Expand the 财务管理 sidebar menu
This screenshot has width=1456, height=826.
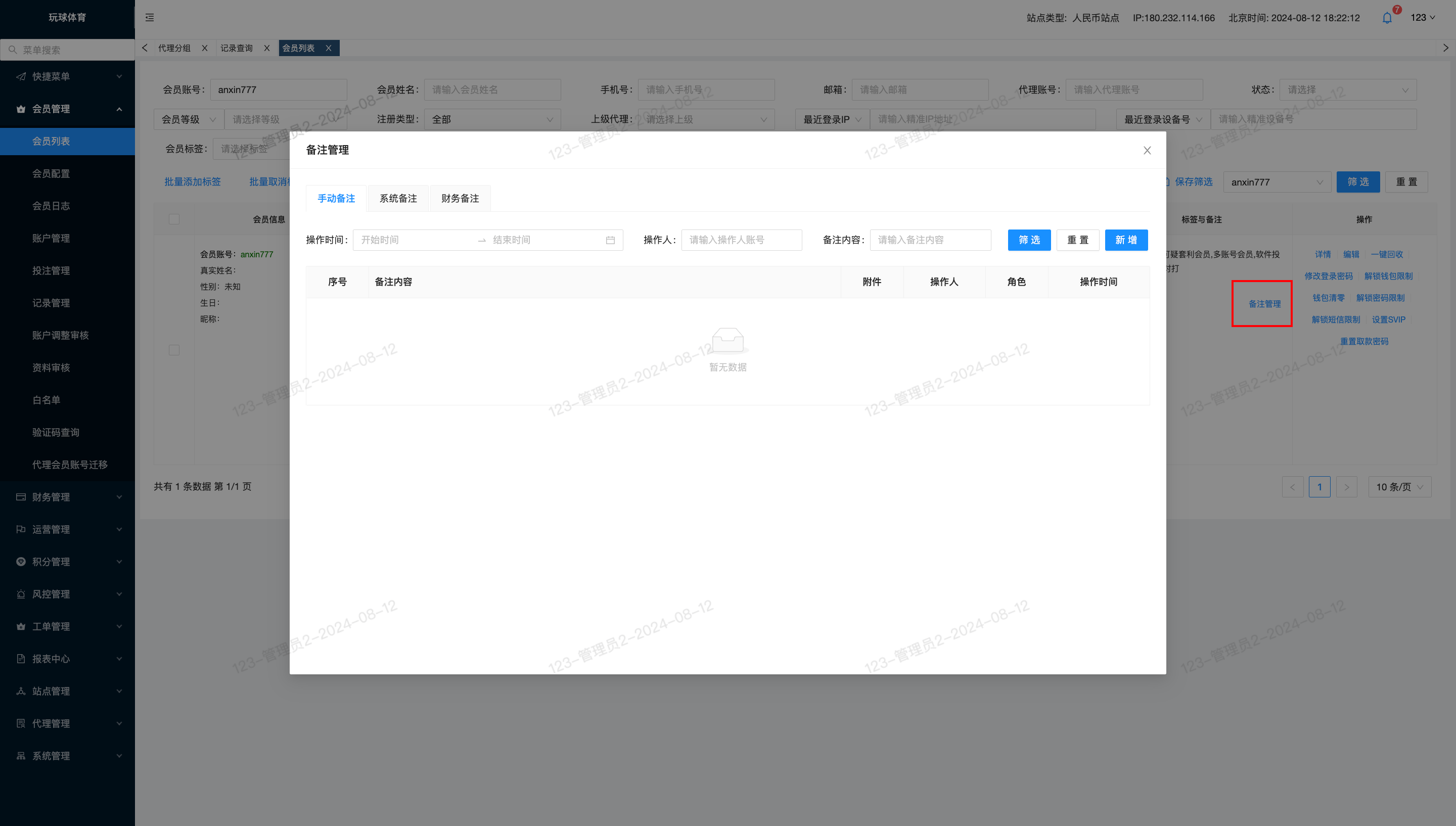(68, 497)
